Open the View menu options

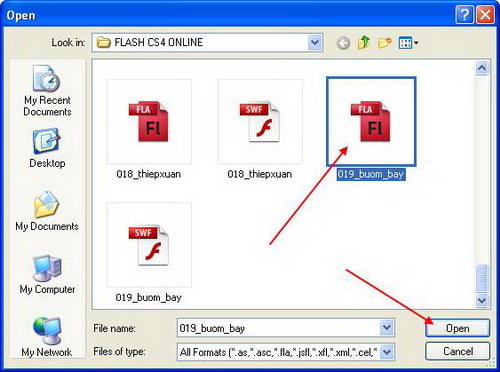pos(408,43)
